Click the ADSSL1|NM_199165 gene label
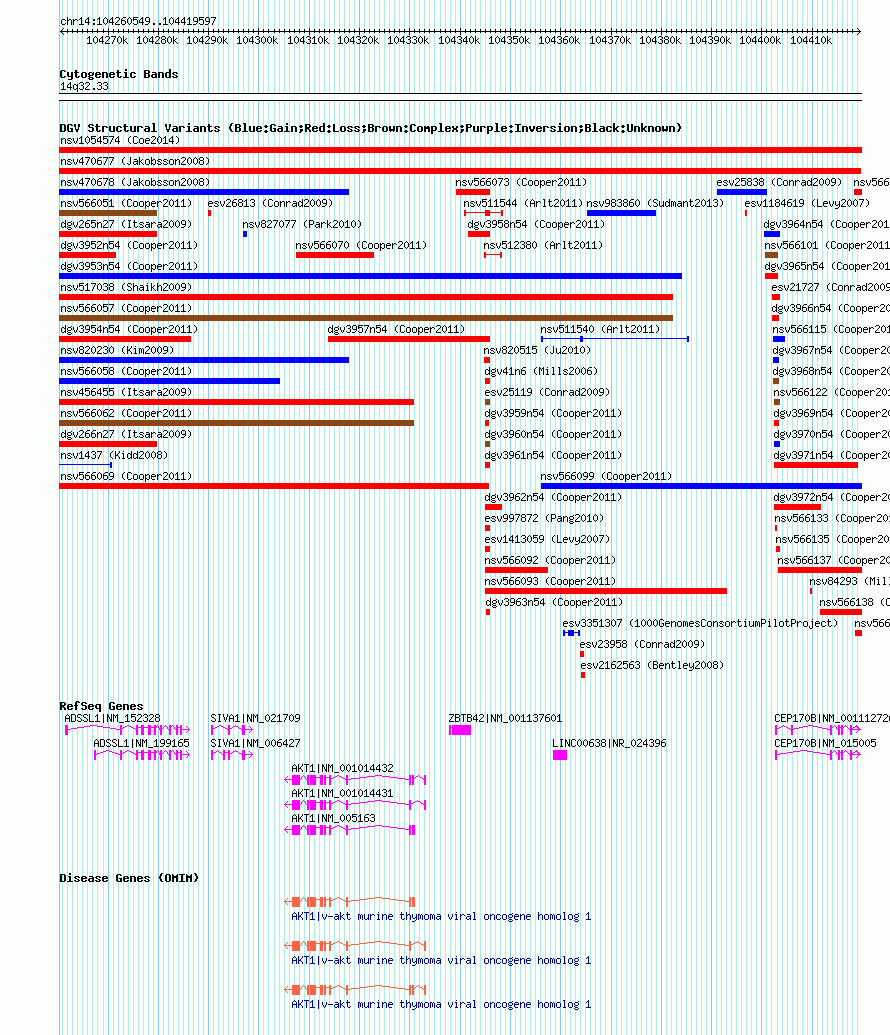Image resolution: width=890 pixels, height=1035 pixels. (141, 743)
